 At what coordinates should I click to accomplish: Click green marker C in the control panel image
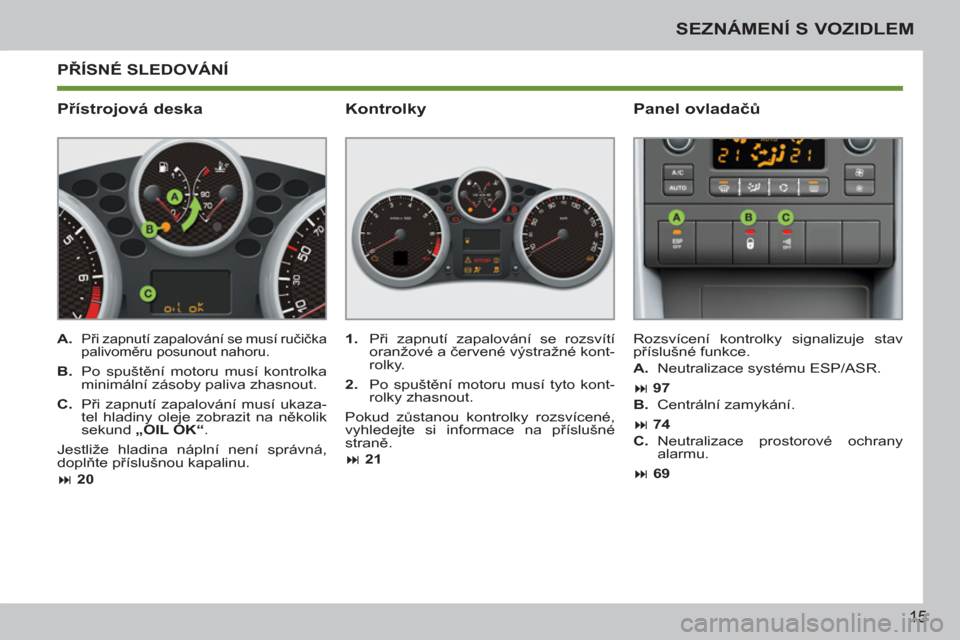pyautogui.click(x=786, y=217)
